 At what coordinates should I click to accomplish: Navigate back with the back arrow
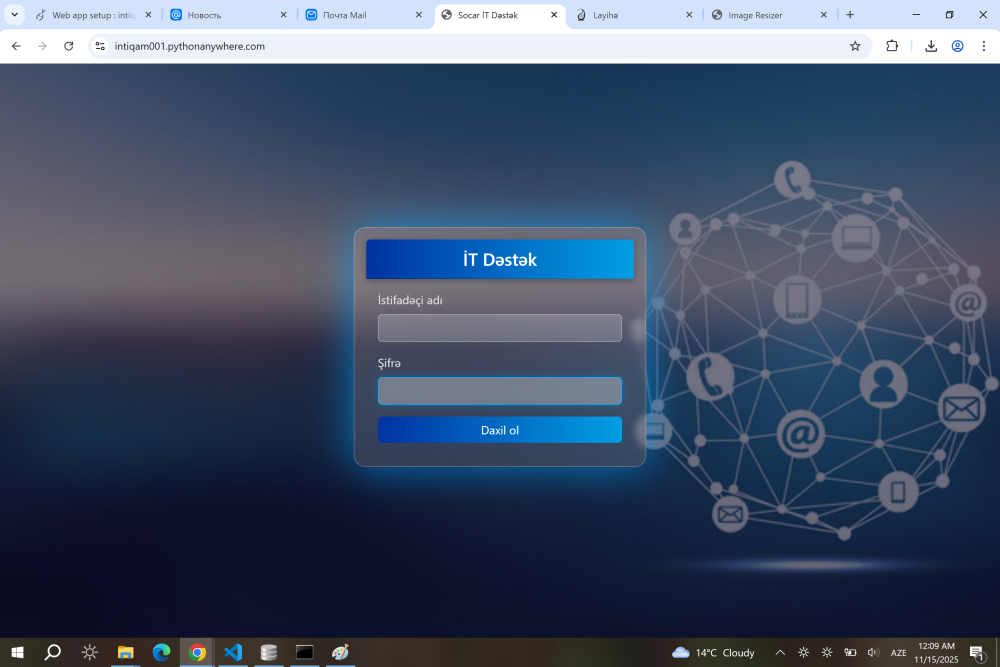tap(15, 46)
